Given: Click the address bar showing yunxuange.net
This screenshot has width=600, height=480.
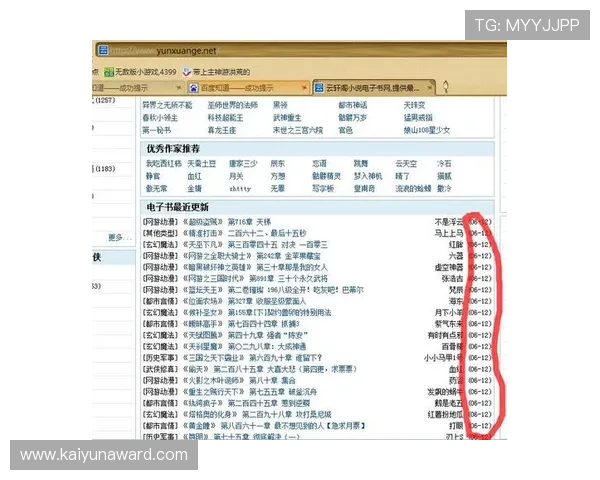Looking at the screenshot, I should (x=302, y=51).
